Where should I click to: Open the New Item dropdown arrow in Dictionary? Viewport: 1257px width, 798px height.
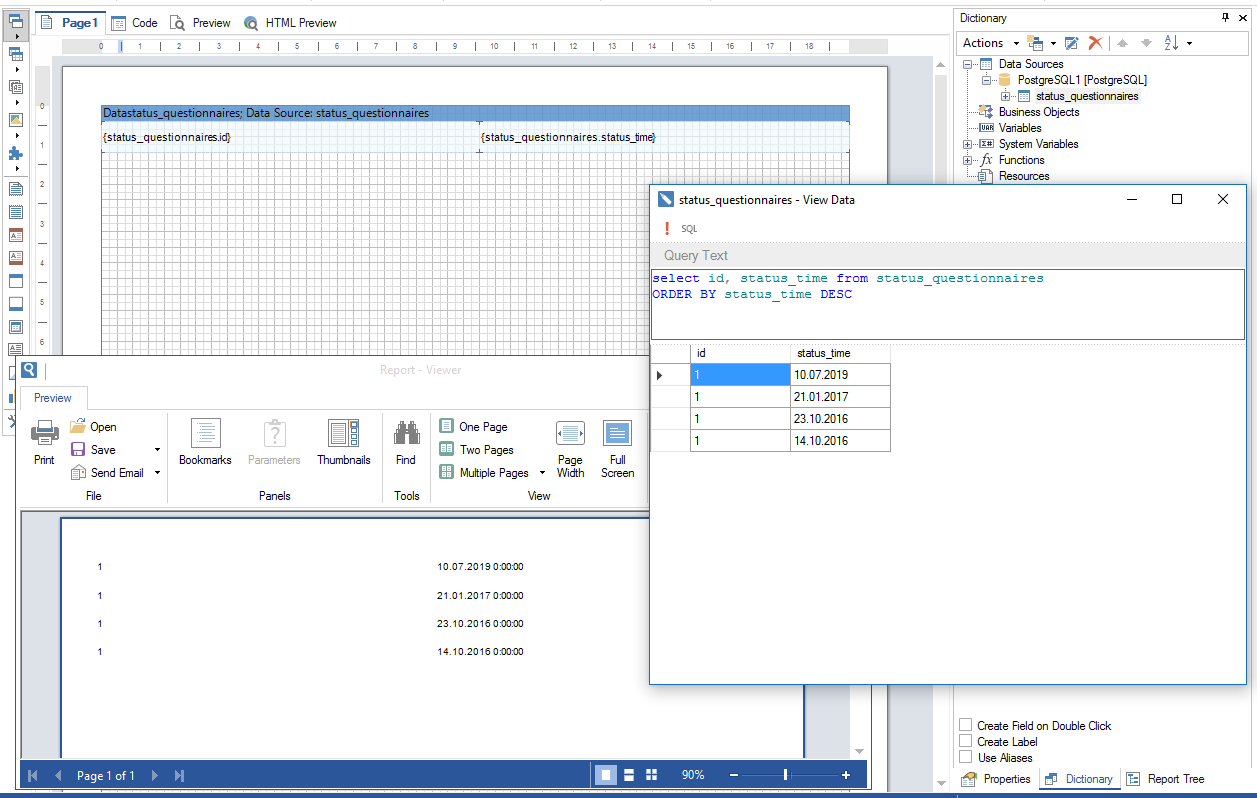coord(1053,43)
